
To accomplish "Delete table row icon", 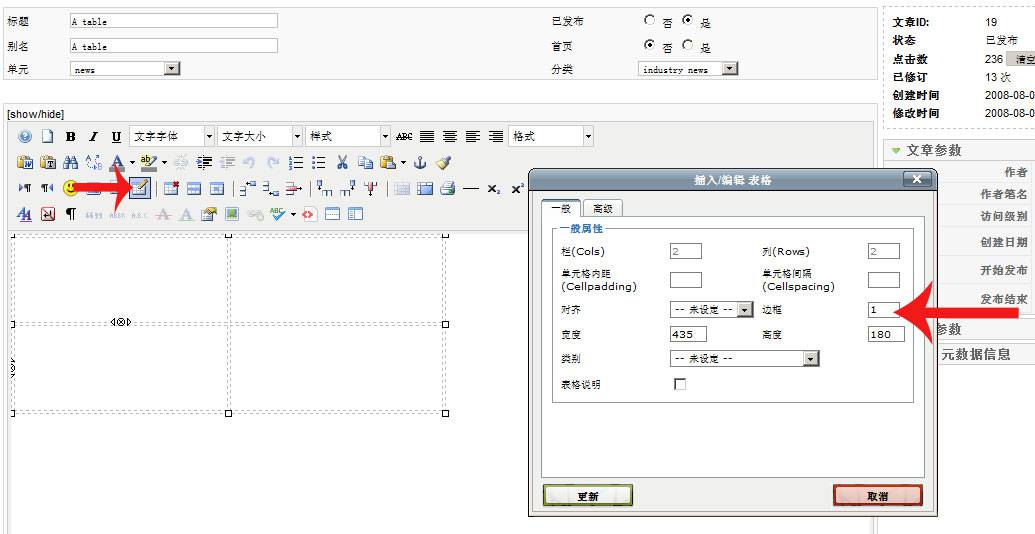I will (294, 188).
